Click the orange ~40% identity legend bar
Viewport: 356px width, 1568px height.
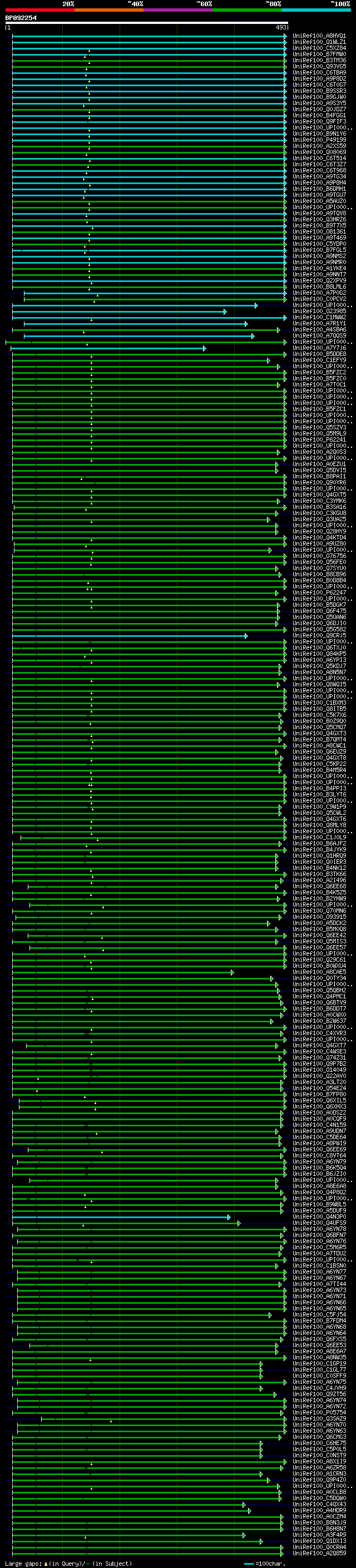click(x=109, y=10)
